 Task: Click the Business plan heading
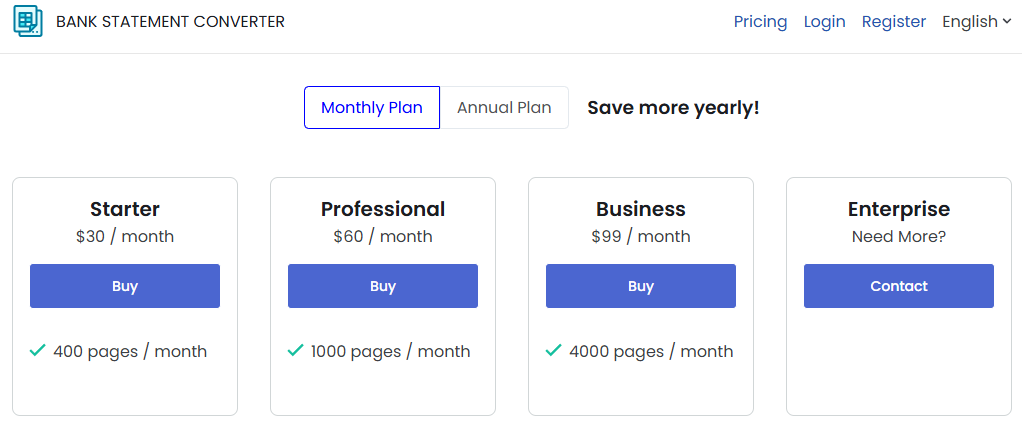click(x=641, y=209)
